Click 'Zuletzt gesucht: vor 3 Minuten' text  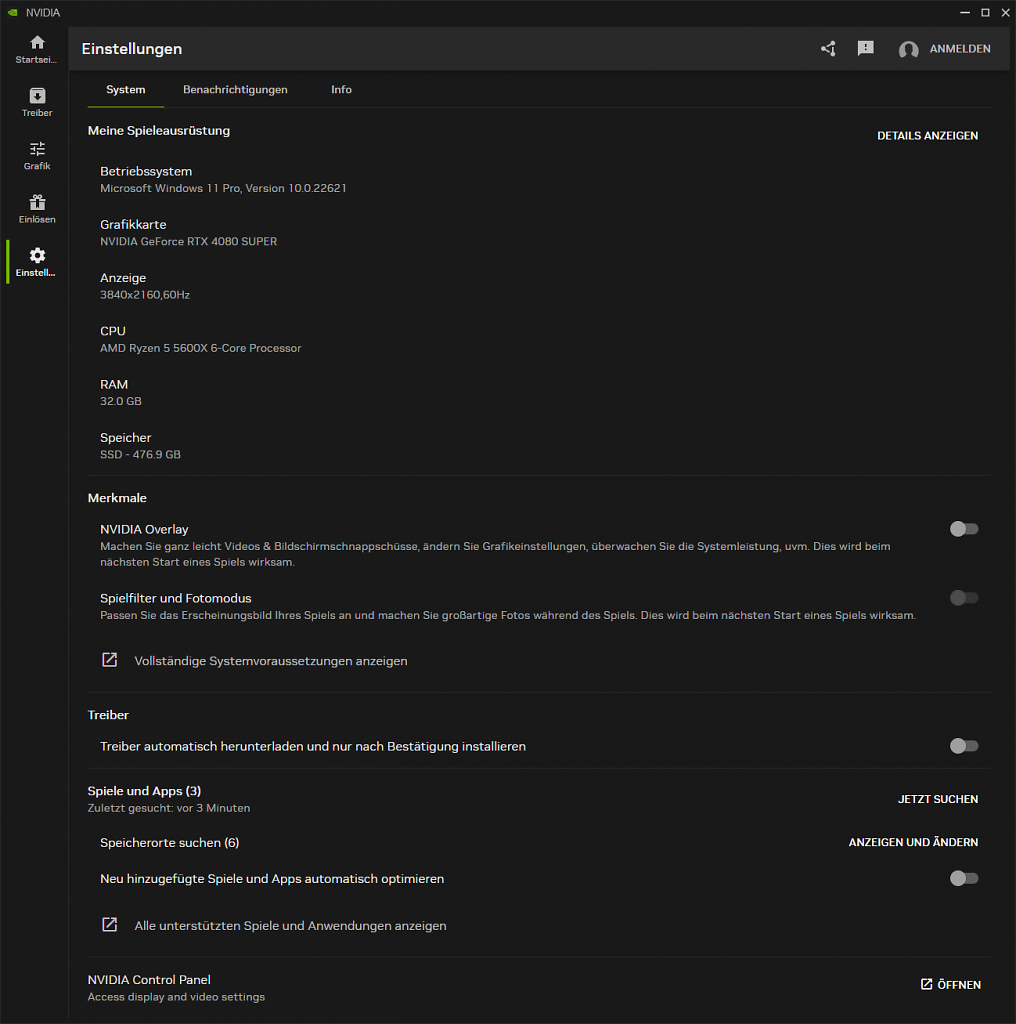(x=169, y=808)
